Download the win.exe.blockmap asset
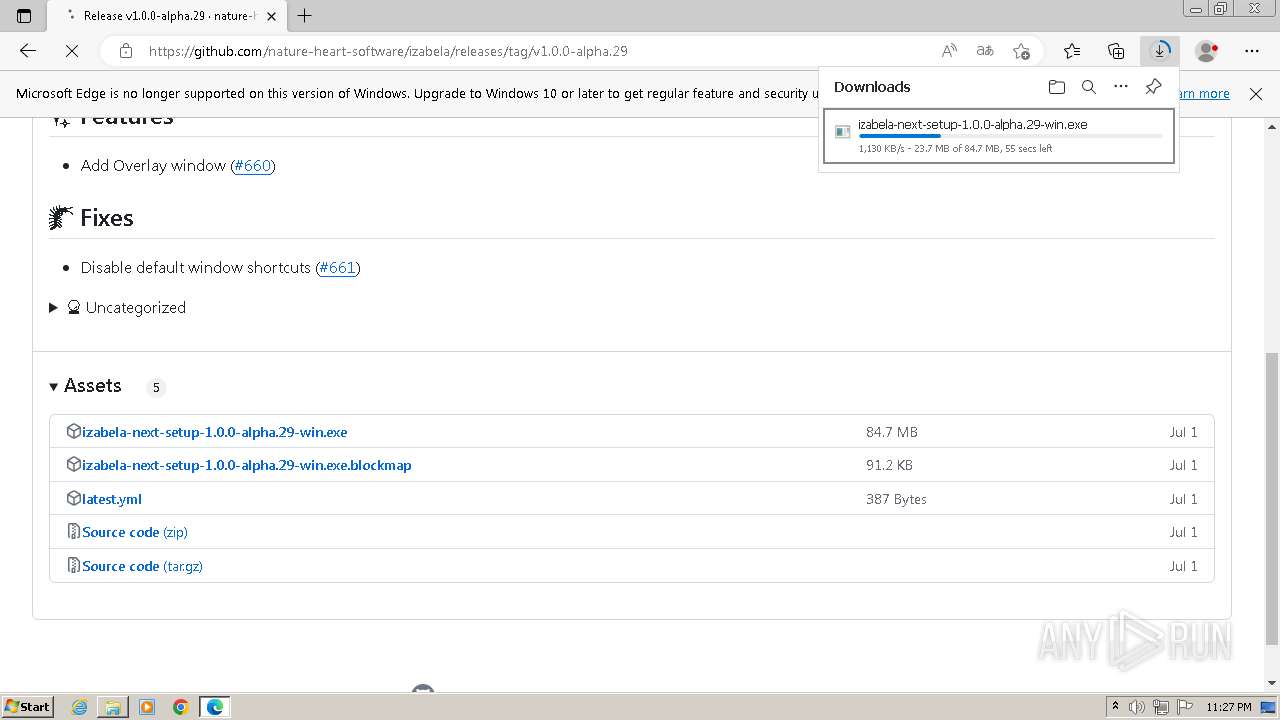 pyautogui.click(x=247, y=465)
